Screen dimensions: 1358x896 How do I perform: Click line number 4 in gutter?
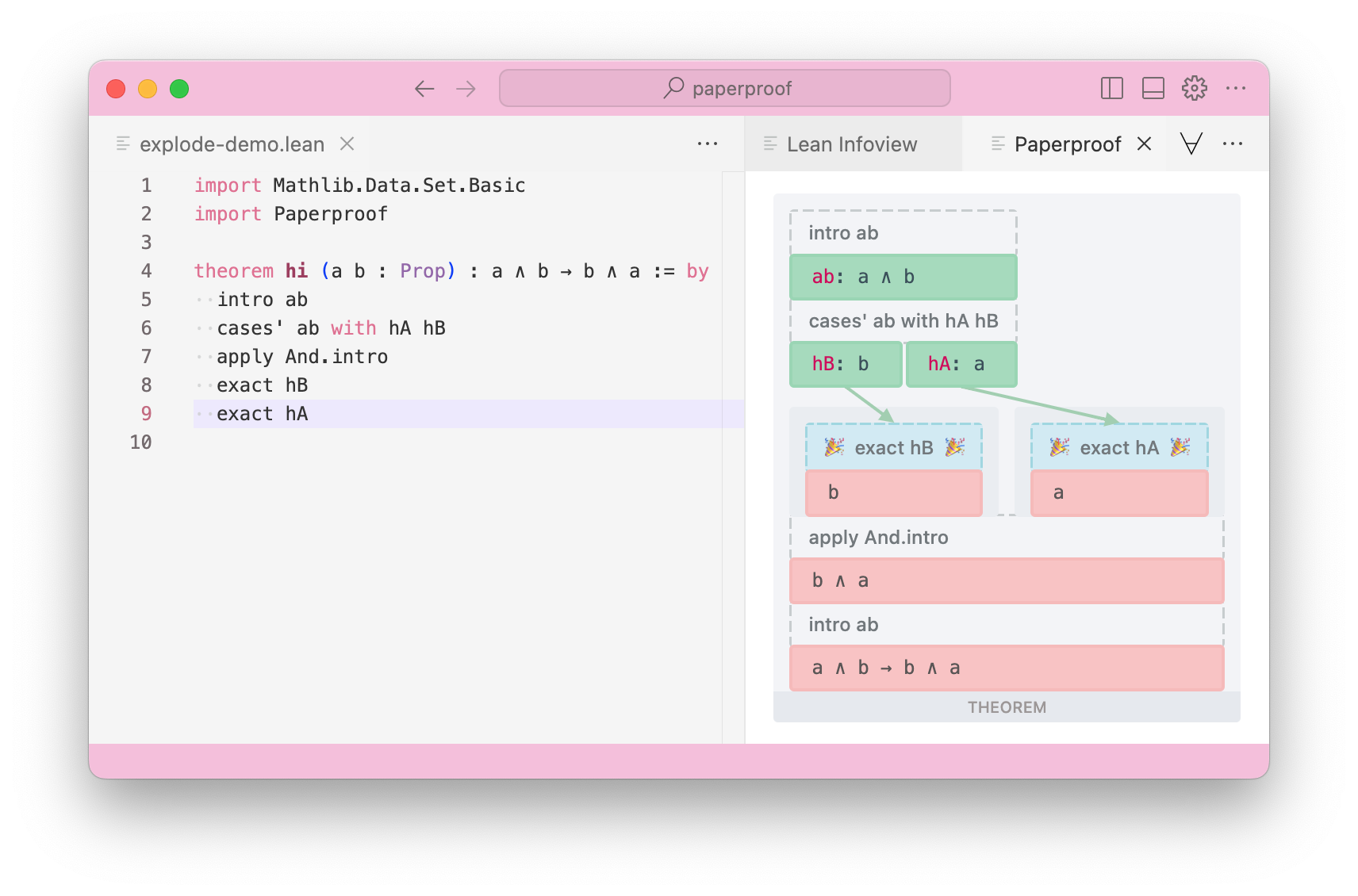pos(146,271)
